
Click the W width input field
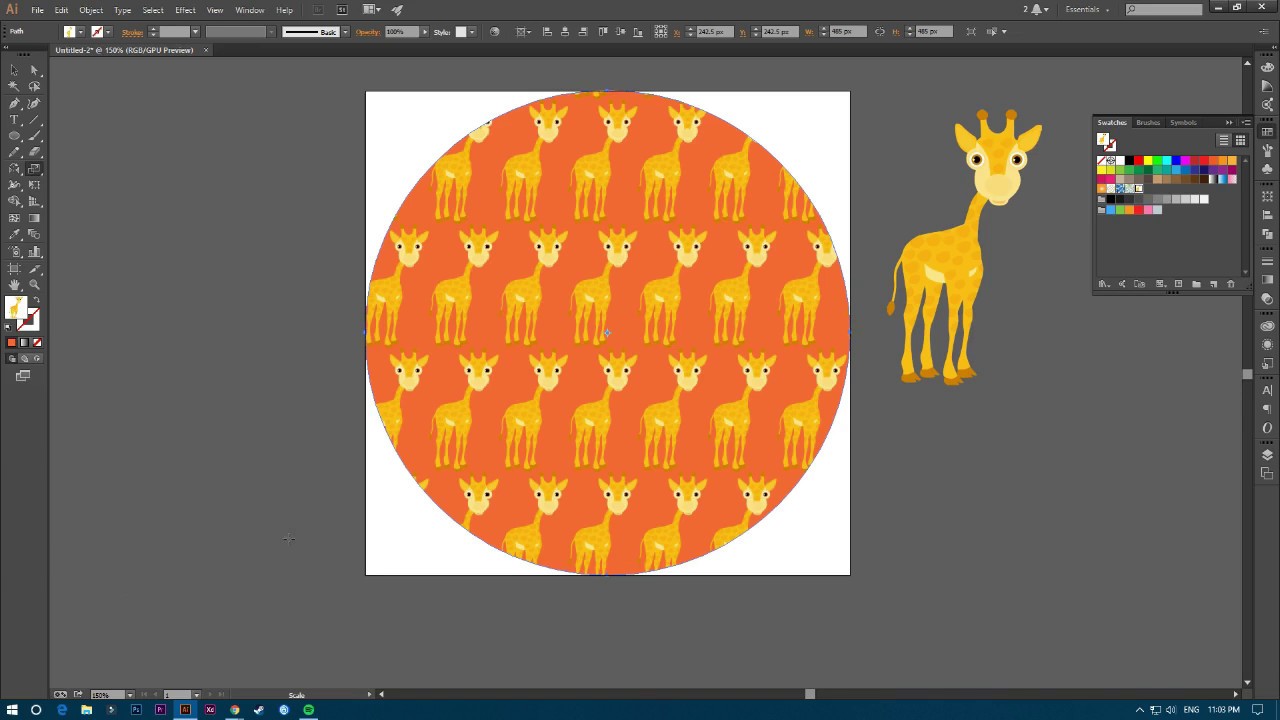[x=847, y=32]
